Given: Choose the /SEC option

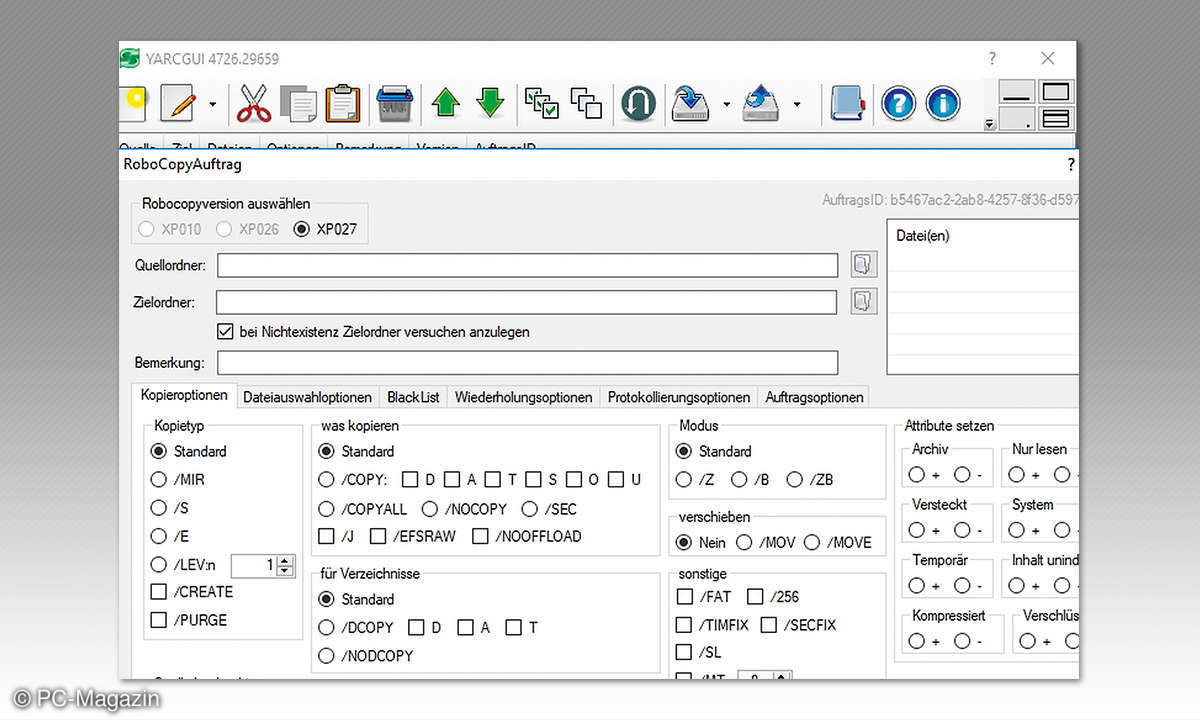Looking at the screenshot, I should click(529, 509).
